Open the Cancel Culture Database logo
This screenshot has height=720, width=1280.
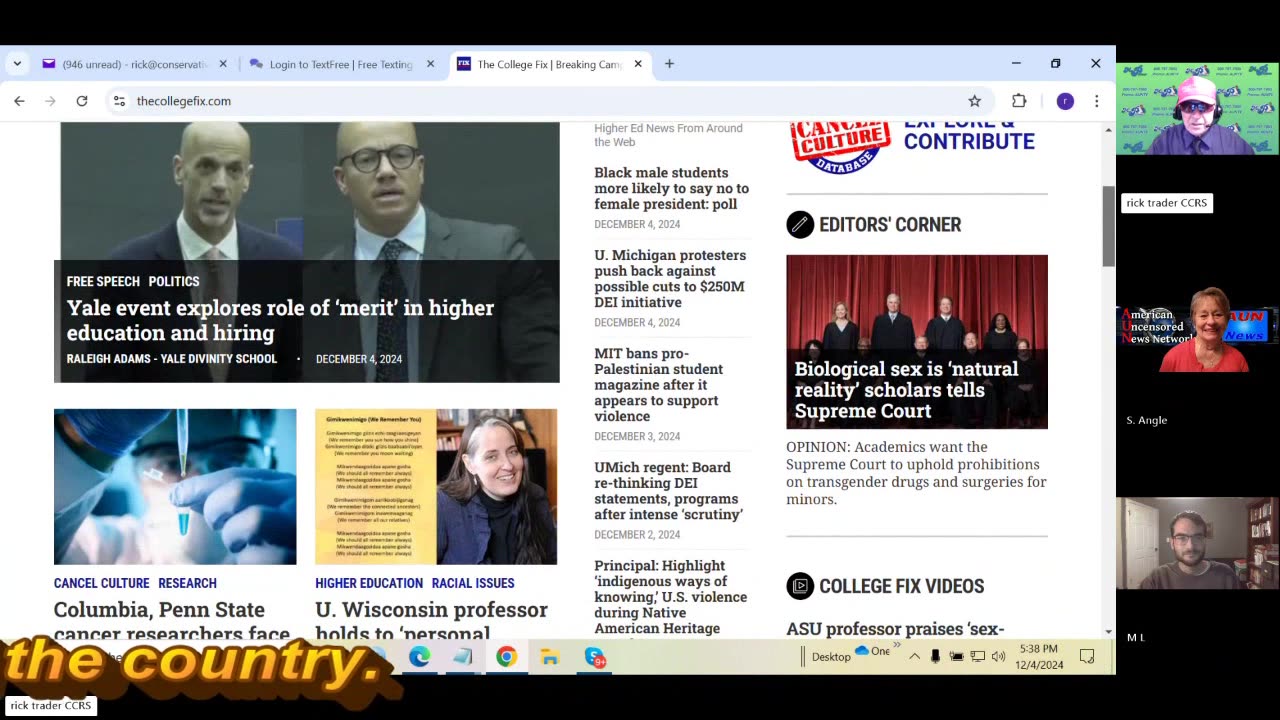(840, 146)
